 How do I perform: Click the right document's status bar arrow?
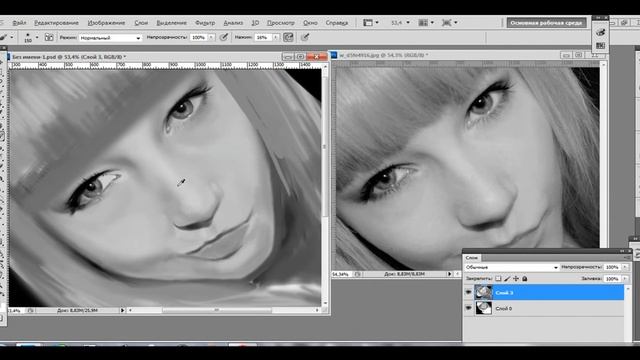point(450,274)
